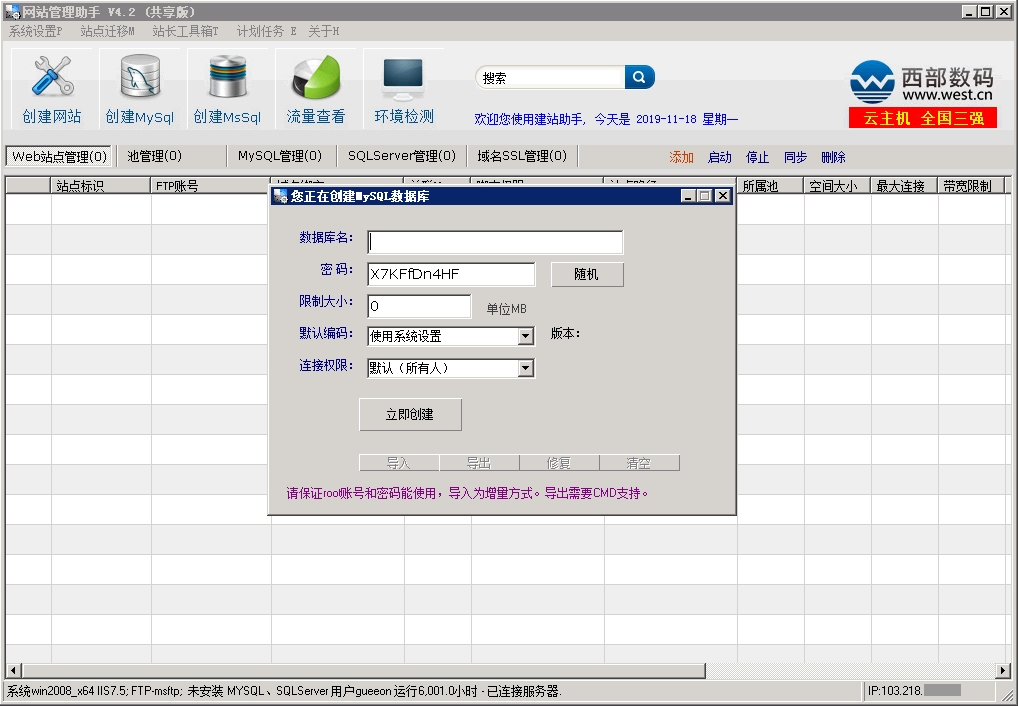Image resolution: width=1018 pixels, height=706 pixels.
Task: Click the 环境检测 monitor icon
Action: [x=404, y=78]
